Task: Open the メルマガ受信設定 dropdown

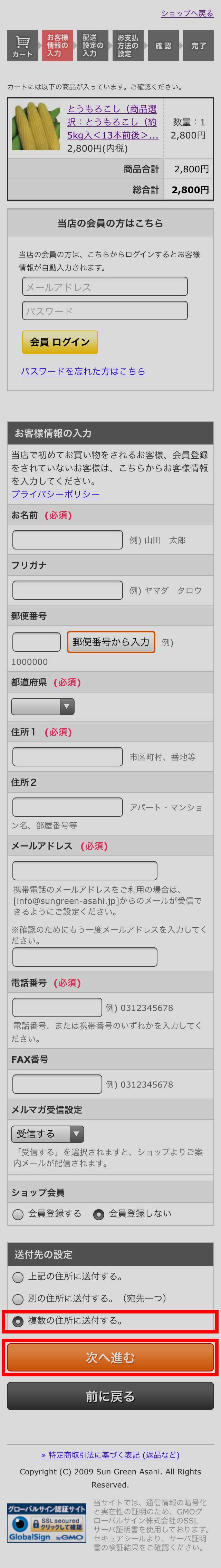Action: click(48, 1134)
